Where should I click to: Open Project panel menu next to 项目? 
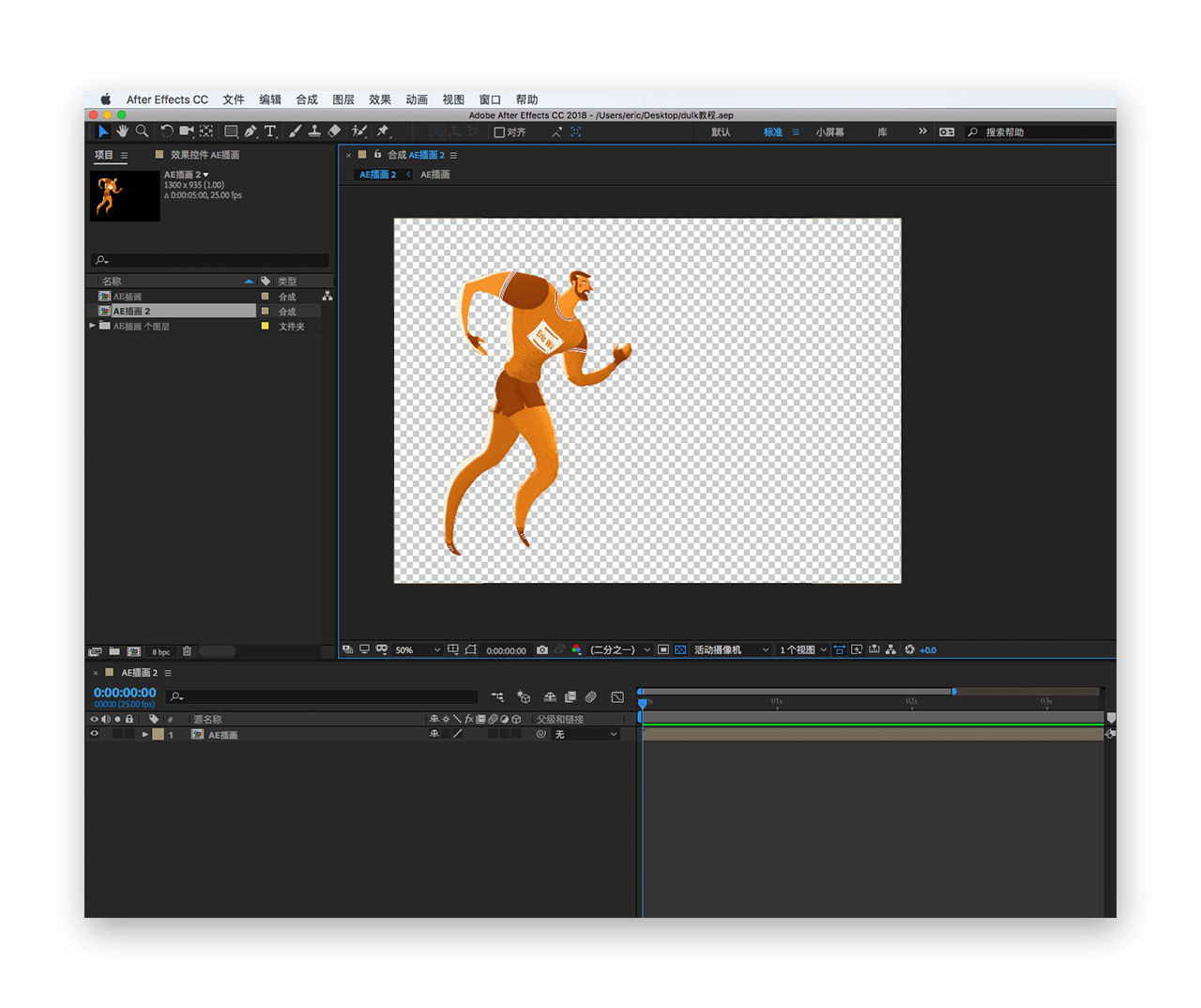[124, 155]
